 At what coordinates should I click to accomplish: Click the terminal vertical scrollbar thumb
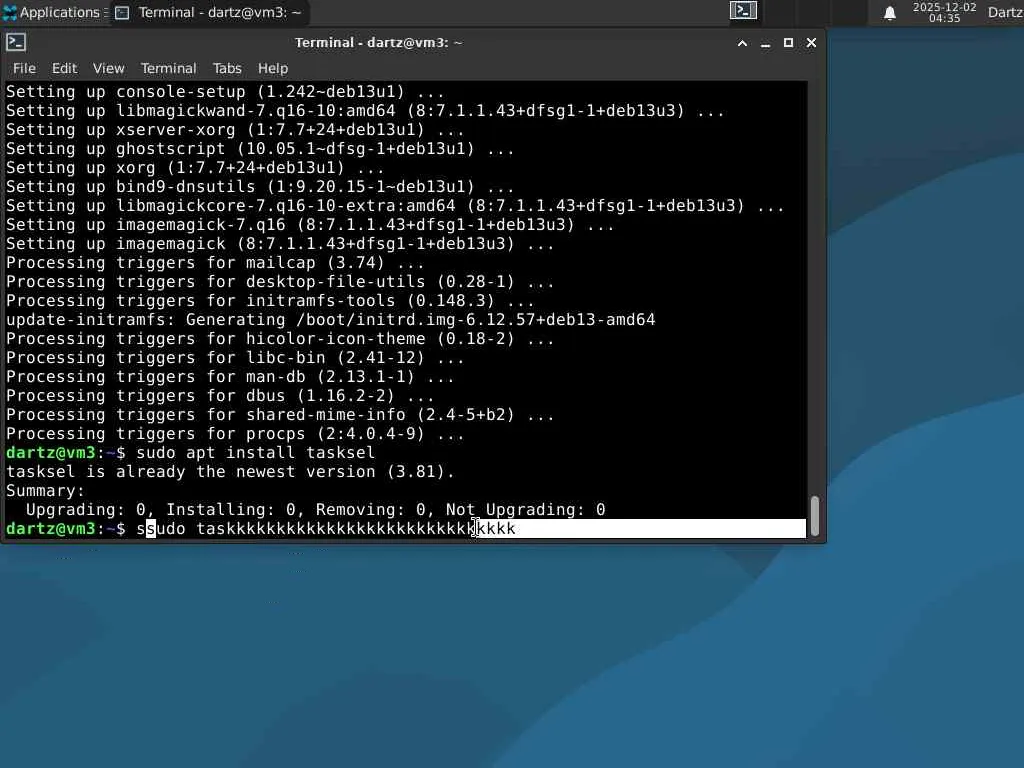coord(814,516)
